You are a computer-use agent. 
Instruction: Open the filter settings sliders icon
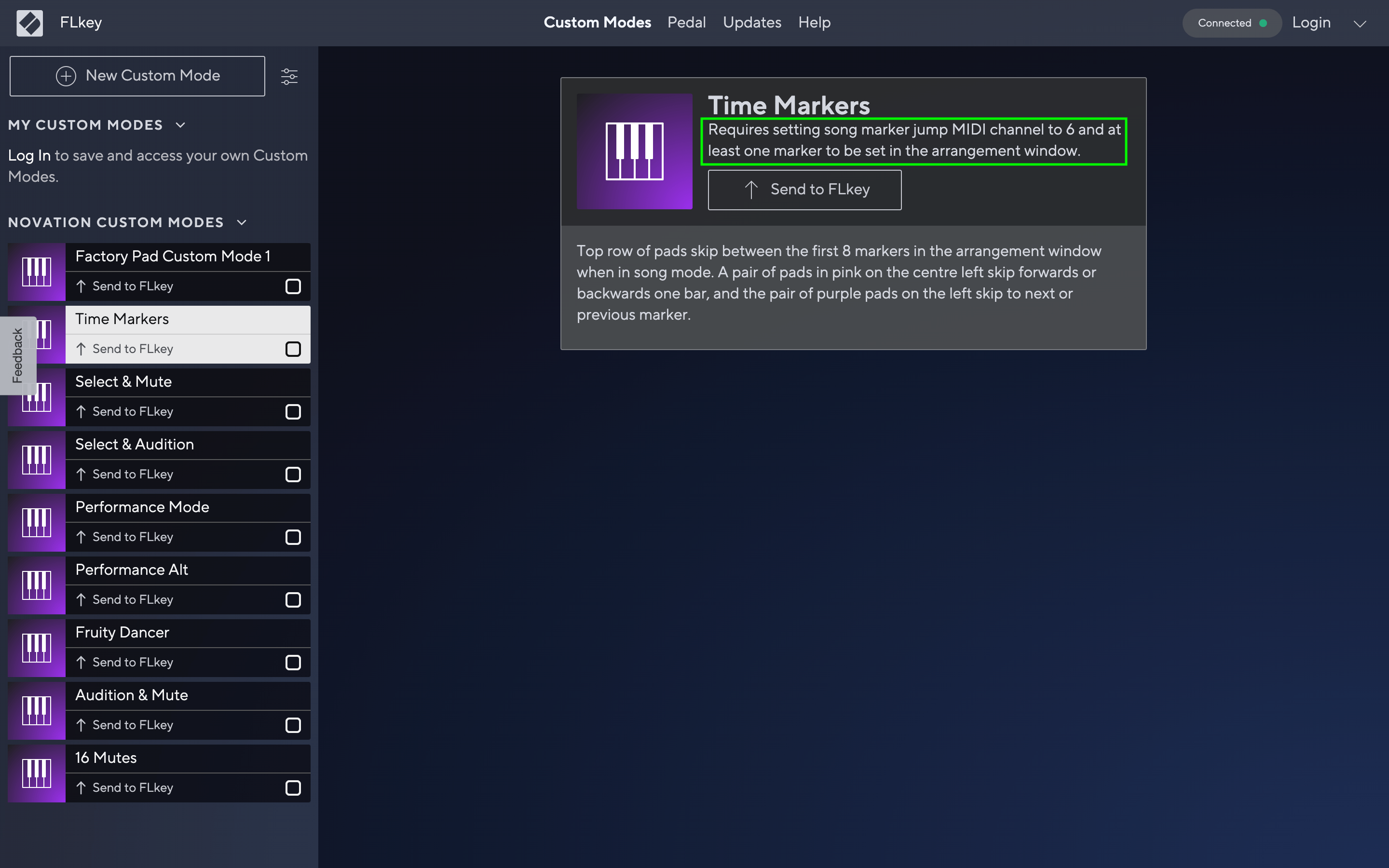tap(289, 76)
